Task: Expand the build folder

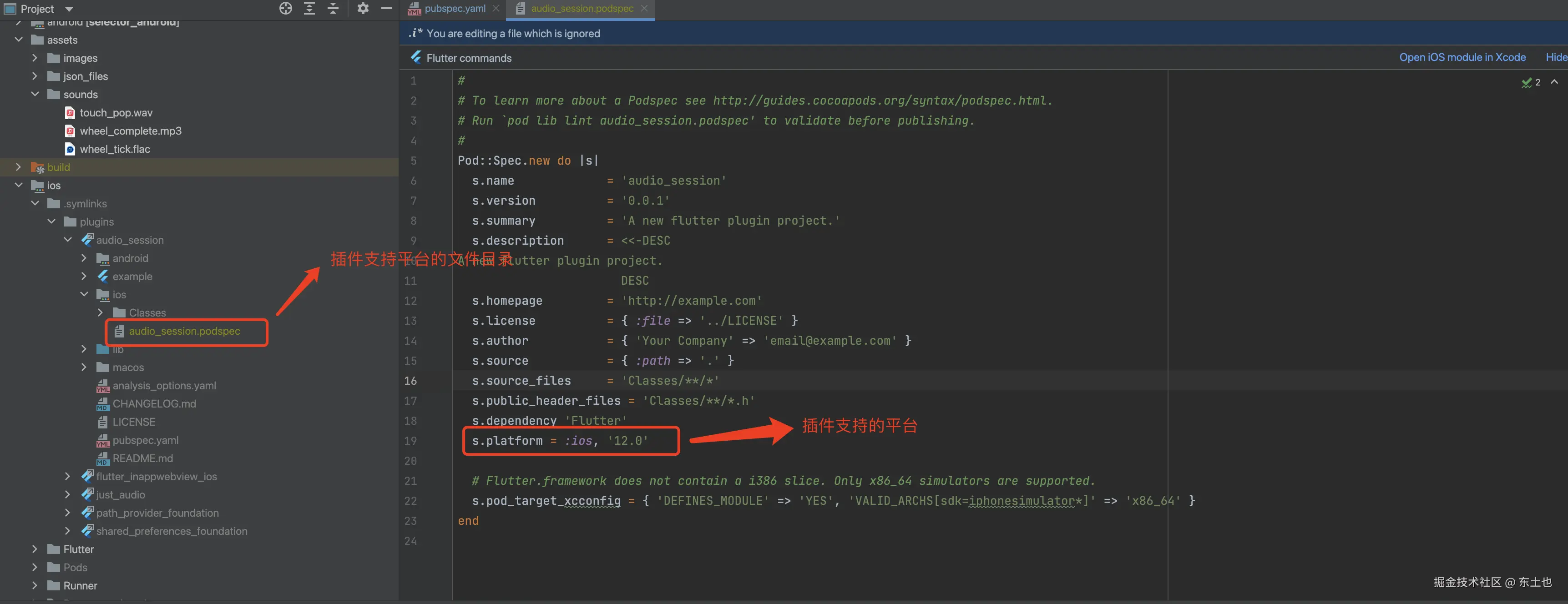Action: pos(18,167)
